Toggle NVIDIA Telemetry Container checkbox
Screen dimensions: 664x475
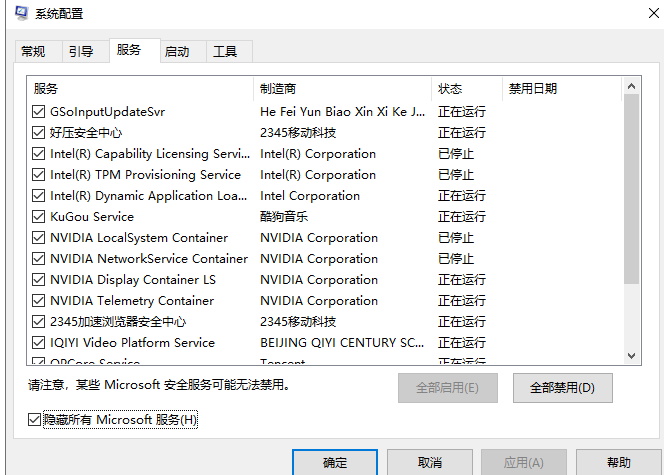click(39, 301)
